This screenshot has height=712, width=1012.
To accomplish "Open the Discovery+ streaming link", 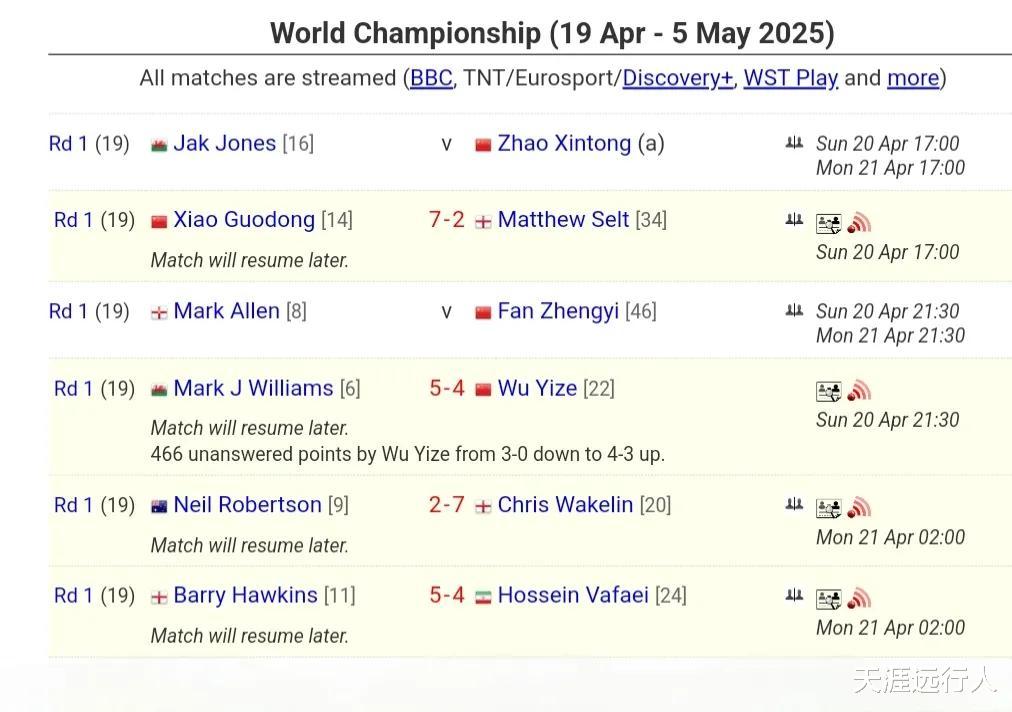I will click(x=677, y=78).
